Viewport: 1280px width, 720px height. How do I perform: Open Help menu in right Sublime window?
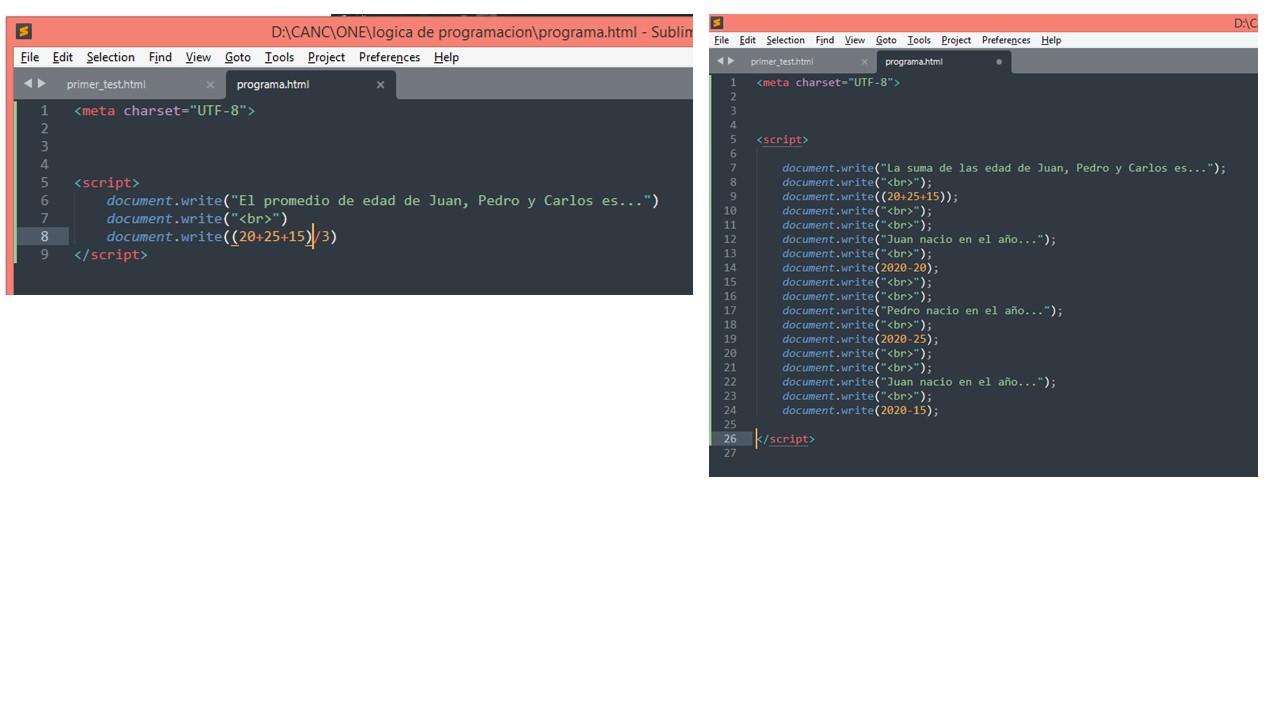[x=1051, y=40]
